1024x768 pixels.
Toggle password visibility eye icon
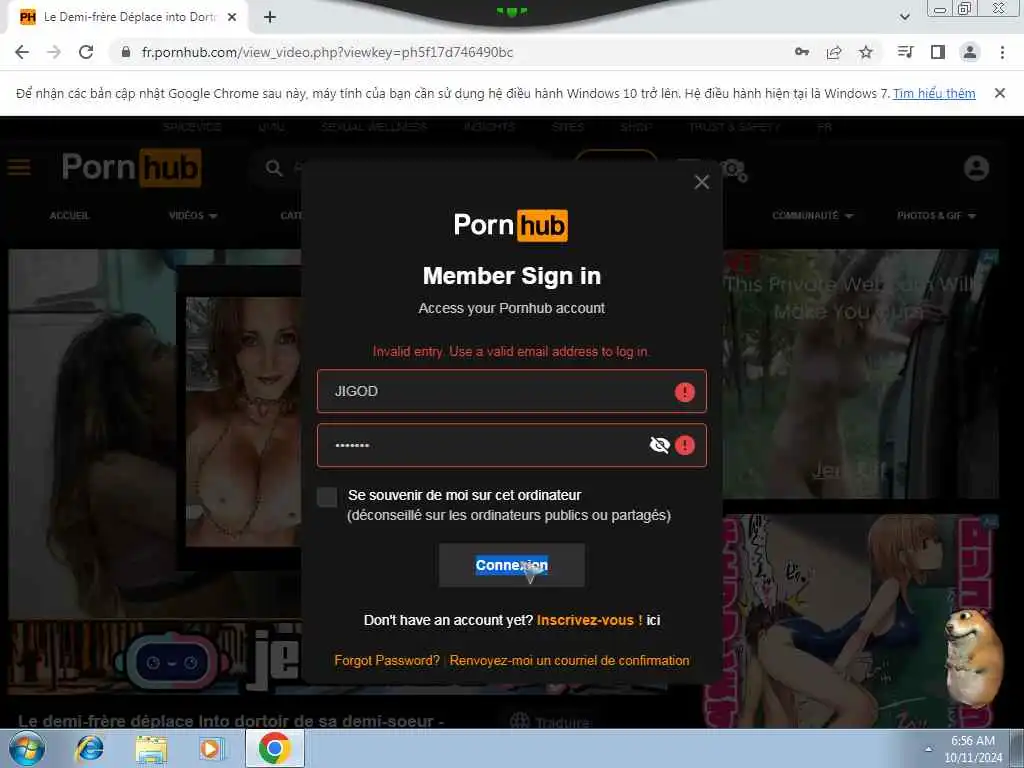pos(660,445)
